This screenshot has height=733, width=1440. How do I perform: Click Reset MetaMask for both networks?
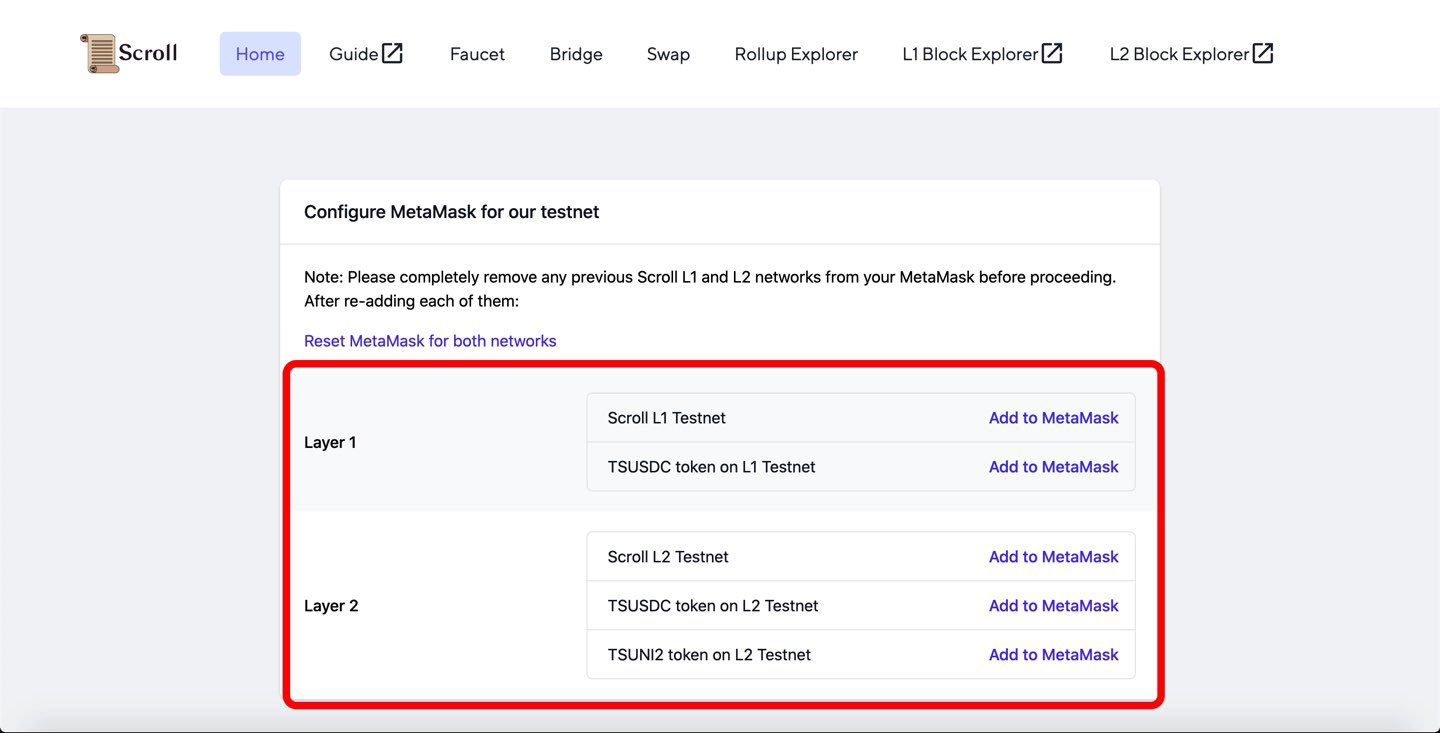pyautogui.click(x=430, y=341)
